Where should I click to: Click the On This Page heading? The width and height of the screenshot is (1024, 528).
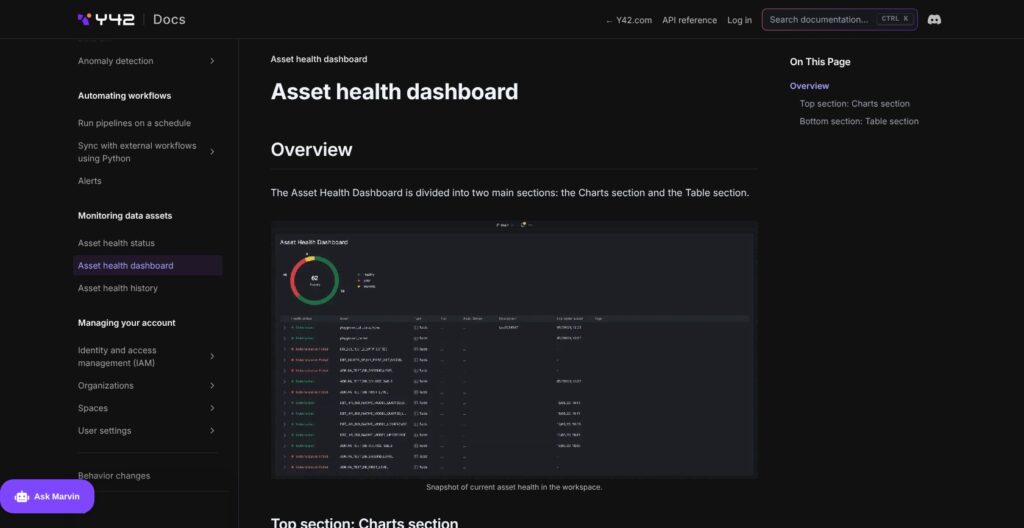(x=820, y=62)
